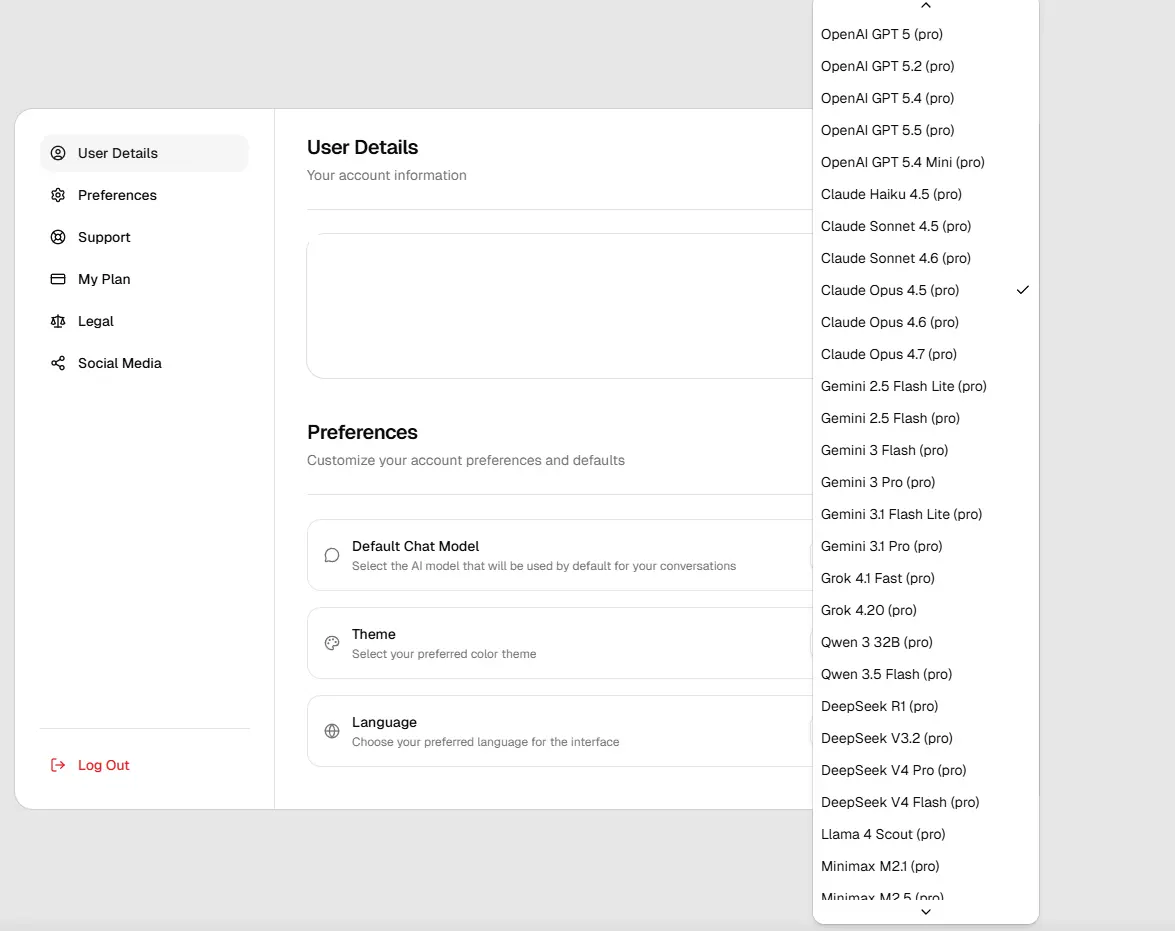Pick DeepSeek V4 Flash (pro)

point(925,802)
